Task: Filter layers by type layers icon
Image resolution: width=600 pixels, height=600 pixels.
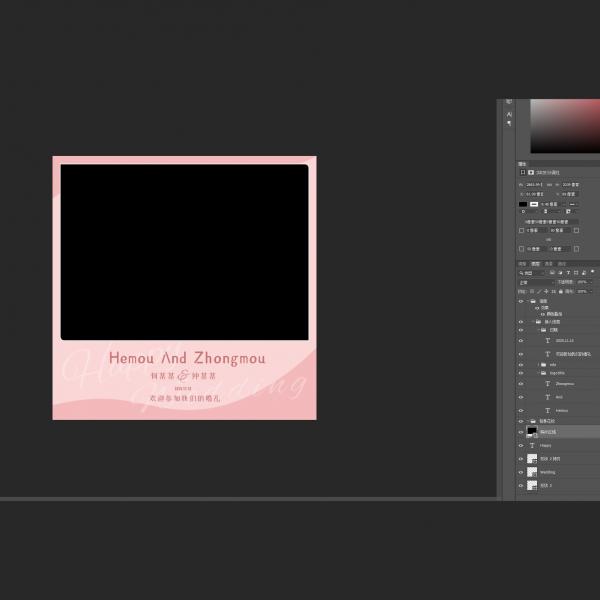Action: [568, 272]
